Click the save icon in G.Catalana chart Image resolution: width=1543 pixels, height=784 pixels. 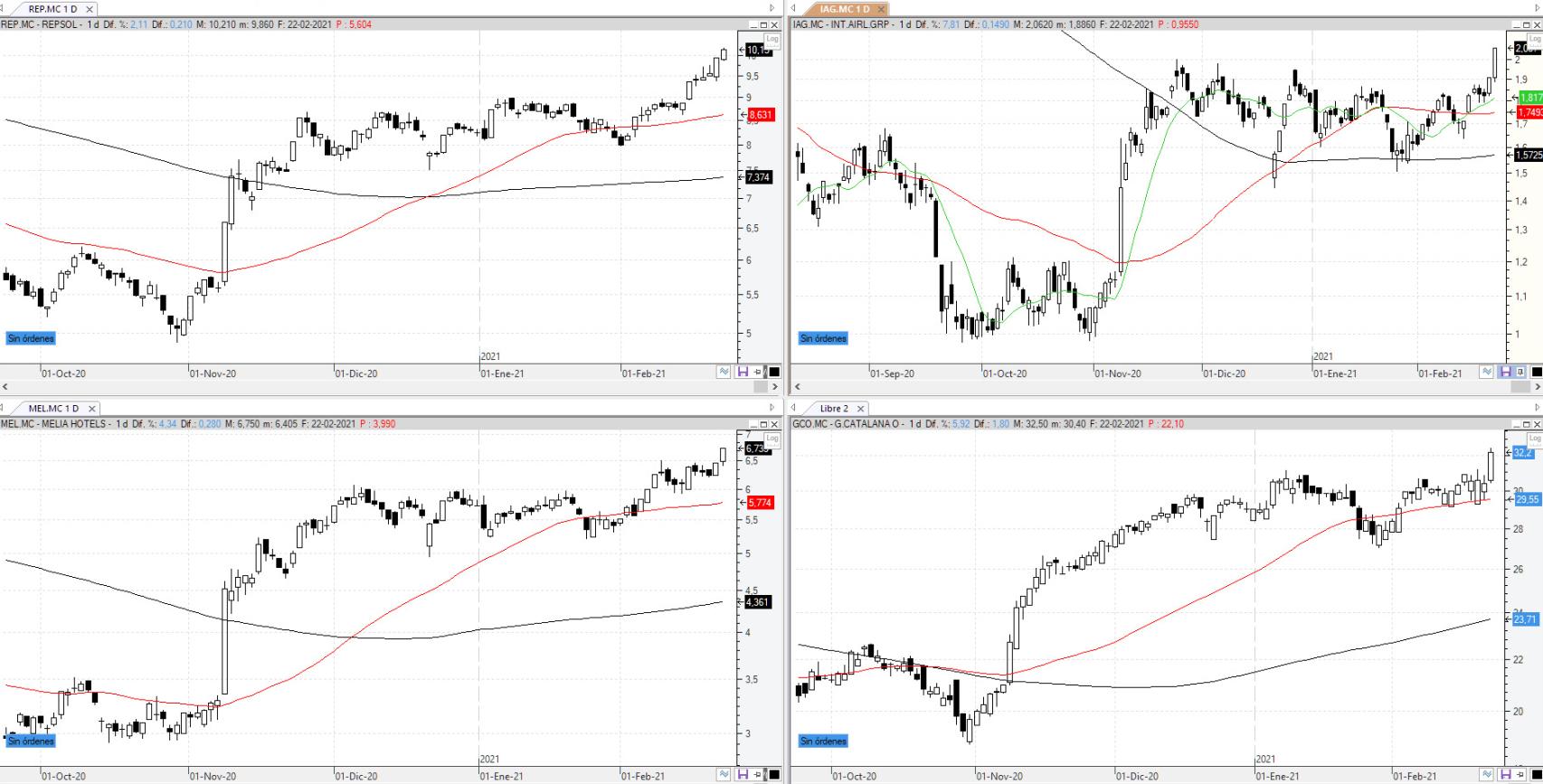pyautogui.click(x=1506, y=774)
